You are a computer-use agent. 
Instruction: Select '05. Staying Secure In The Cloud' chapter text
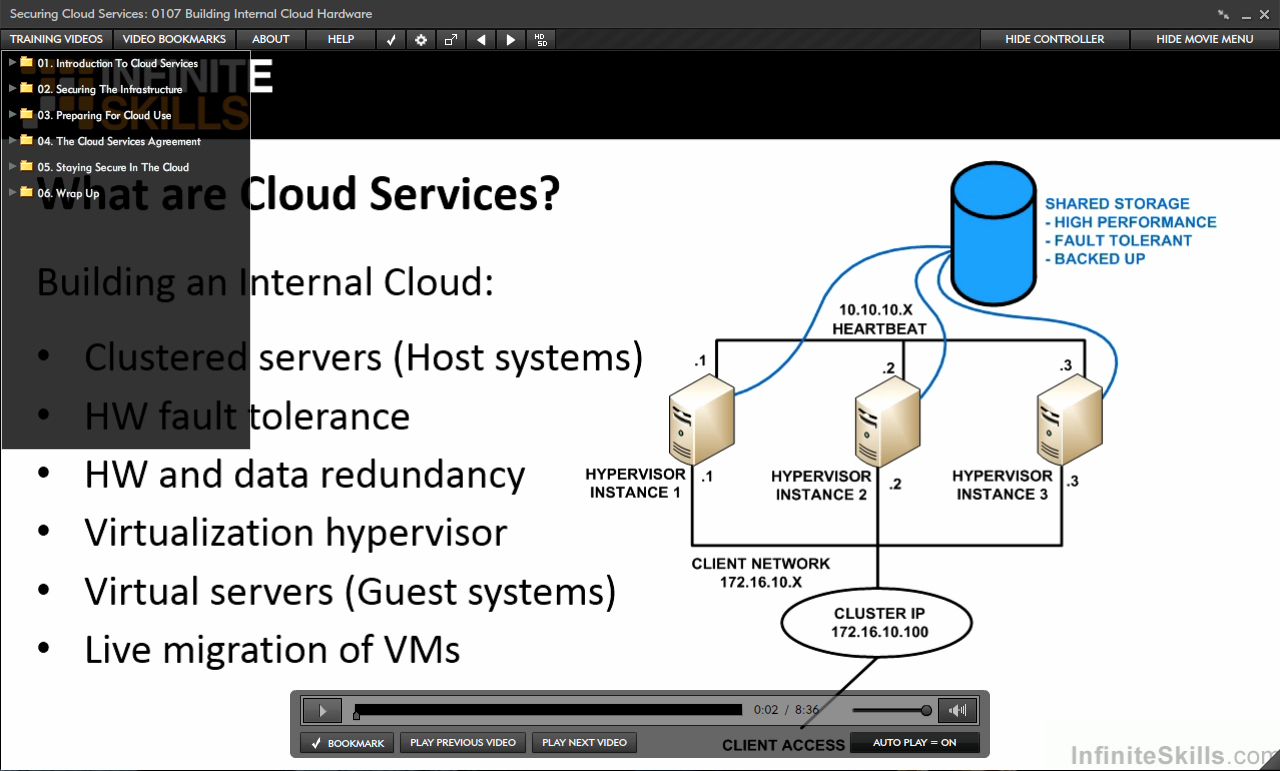point(113,167)
